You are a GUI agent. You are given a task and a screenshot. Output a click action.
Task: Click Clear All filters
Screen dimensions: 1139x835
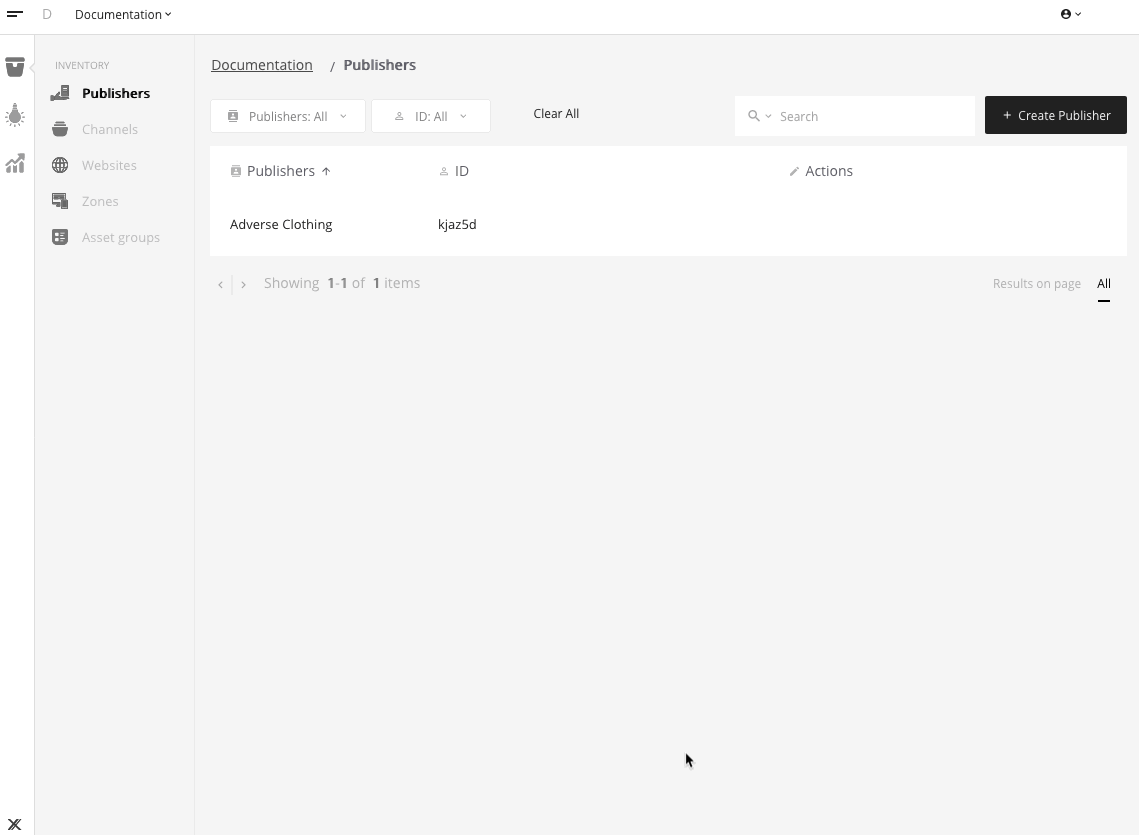pos(556,113)
